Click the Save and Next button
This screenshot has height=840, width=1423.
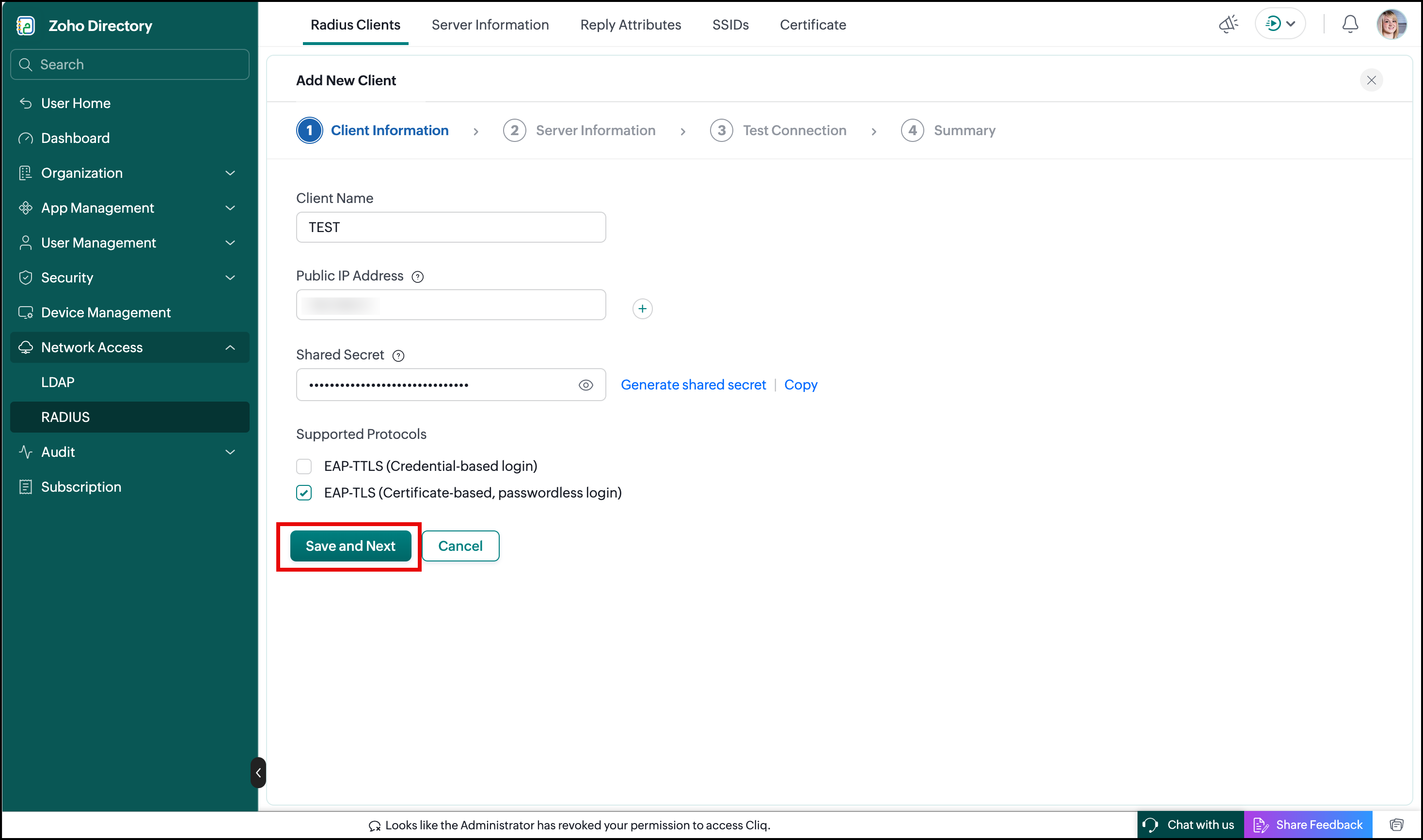click(350, 545)
